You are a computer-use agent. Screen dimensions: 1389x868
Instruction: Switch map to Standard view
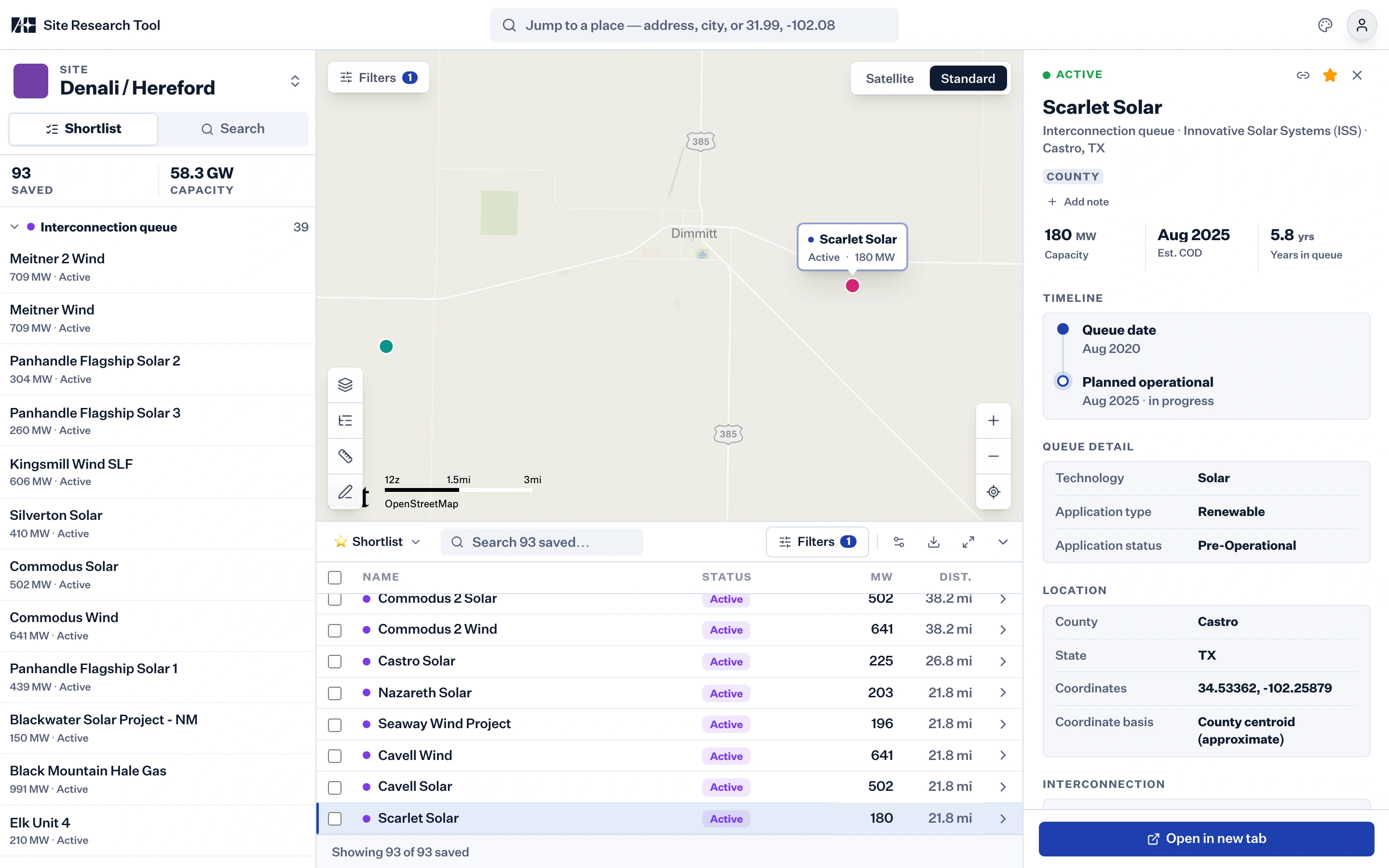(x=967, y=79)
